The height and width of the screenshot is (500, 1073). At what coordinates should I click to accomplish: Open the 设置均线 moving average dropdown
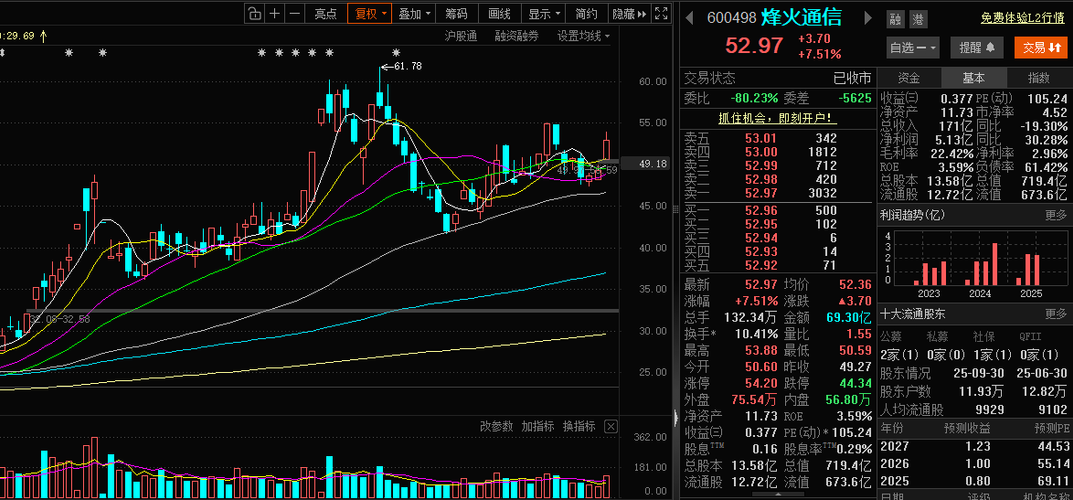click(x=583, y=36)
